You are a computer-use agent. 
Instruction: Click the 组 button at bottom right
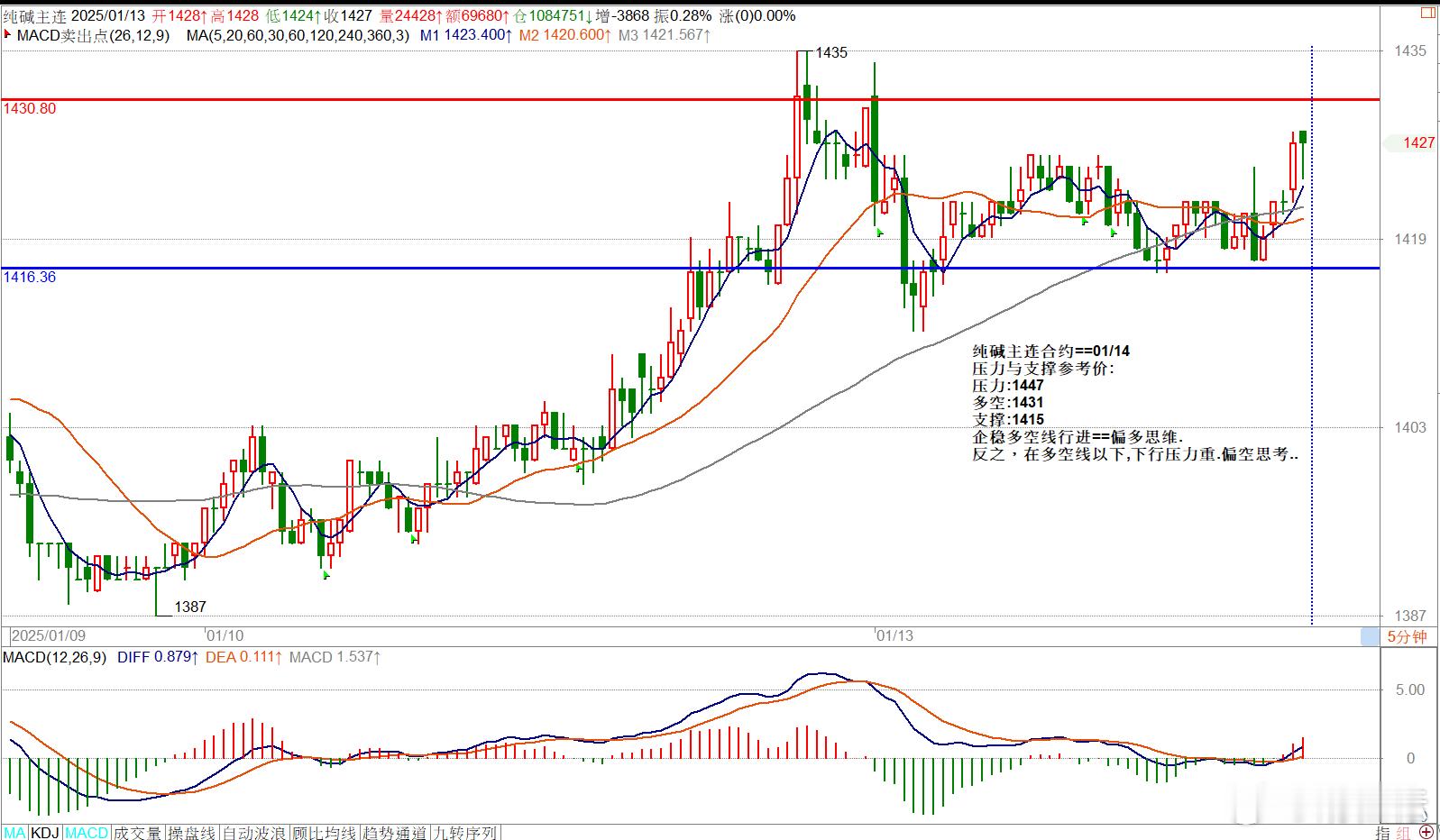click(x=1404, y=833)
